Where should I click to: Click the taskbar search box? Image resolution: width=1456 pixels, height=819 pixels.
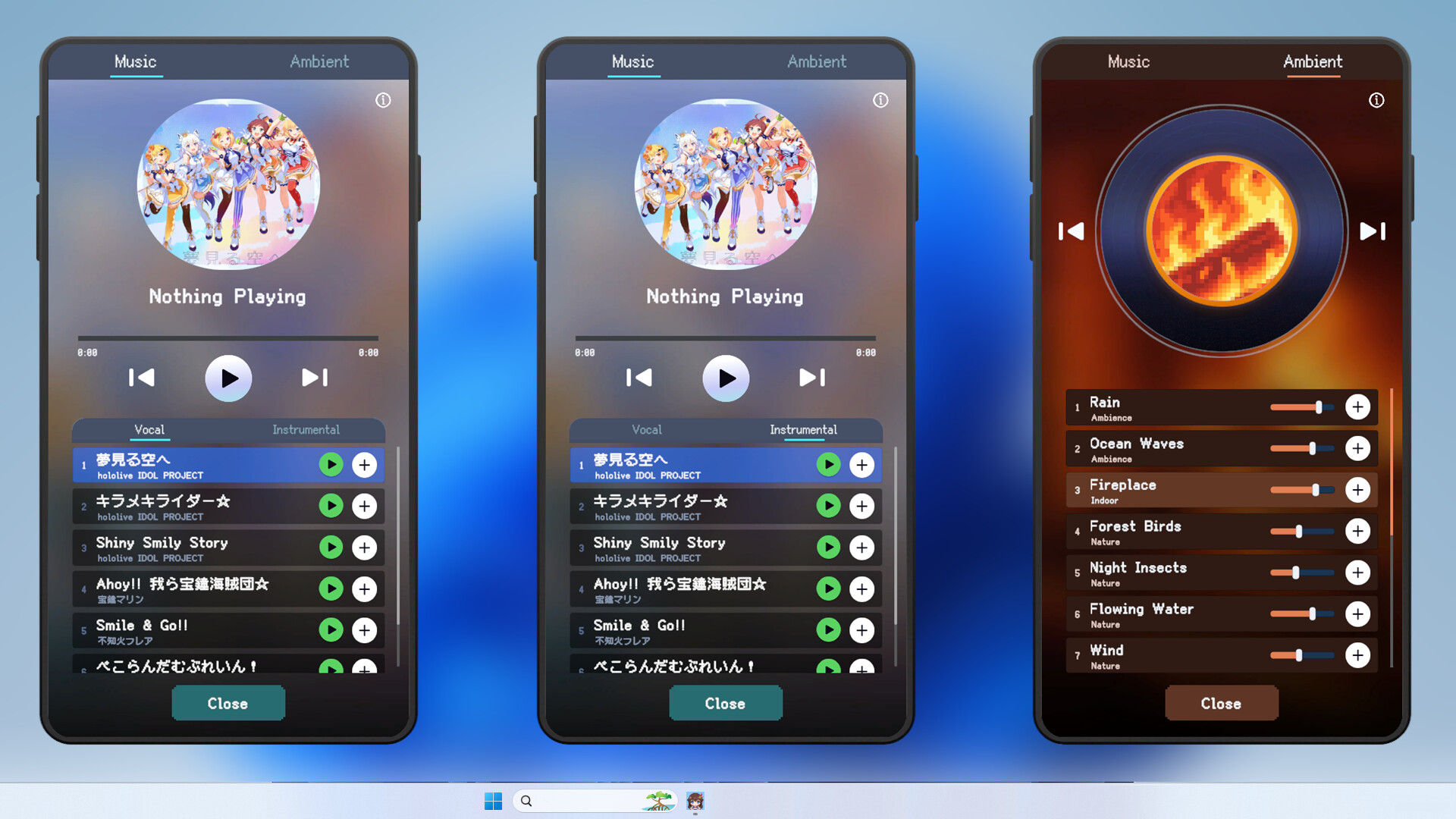click(595, 801)
